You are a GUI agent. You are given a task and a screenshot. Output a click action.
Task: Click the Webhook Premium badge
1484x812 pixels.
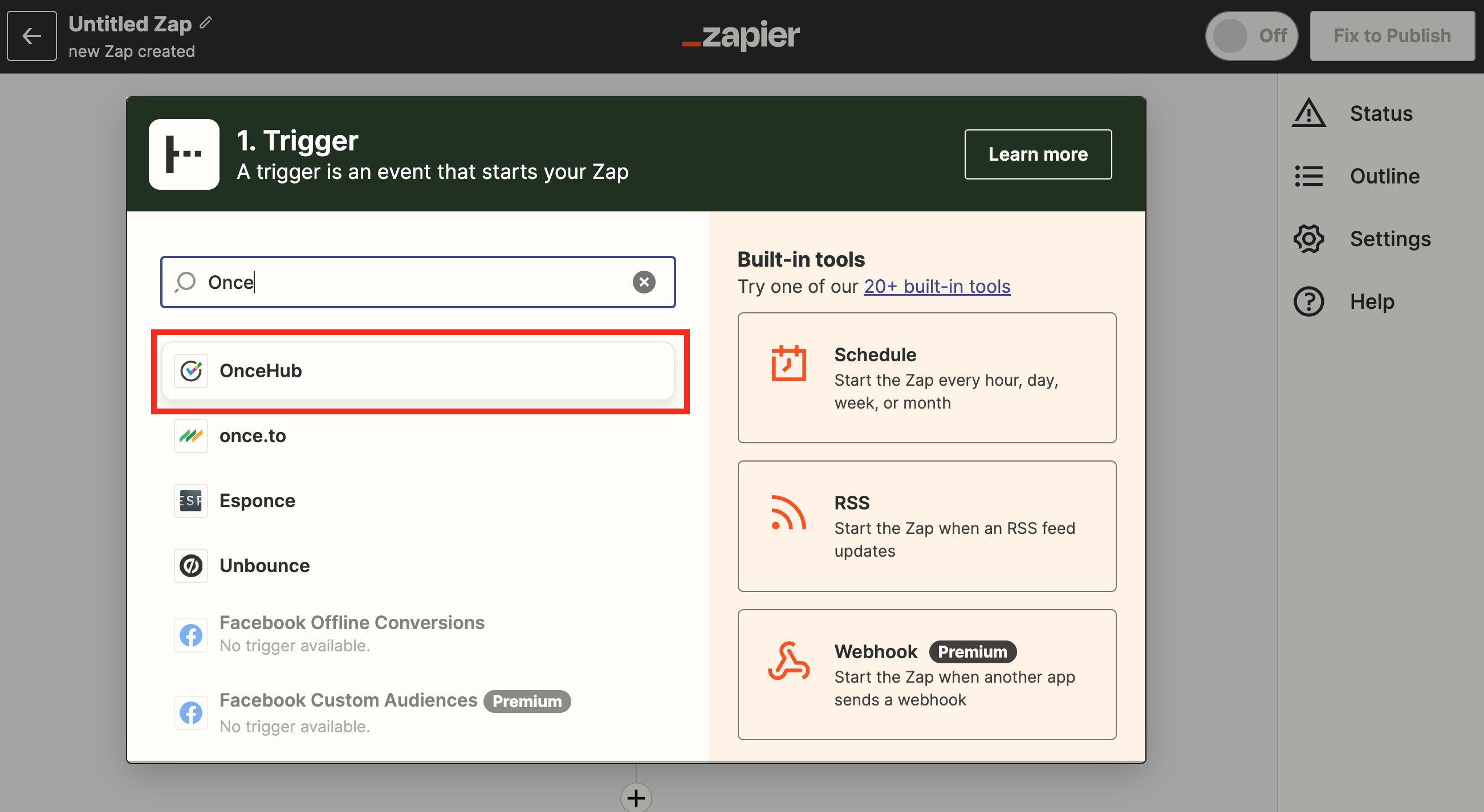click(x=973, y=652)
